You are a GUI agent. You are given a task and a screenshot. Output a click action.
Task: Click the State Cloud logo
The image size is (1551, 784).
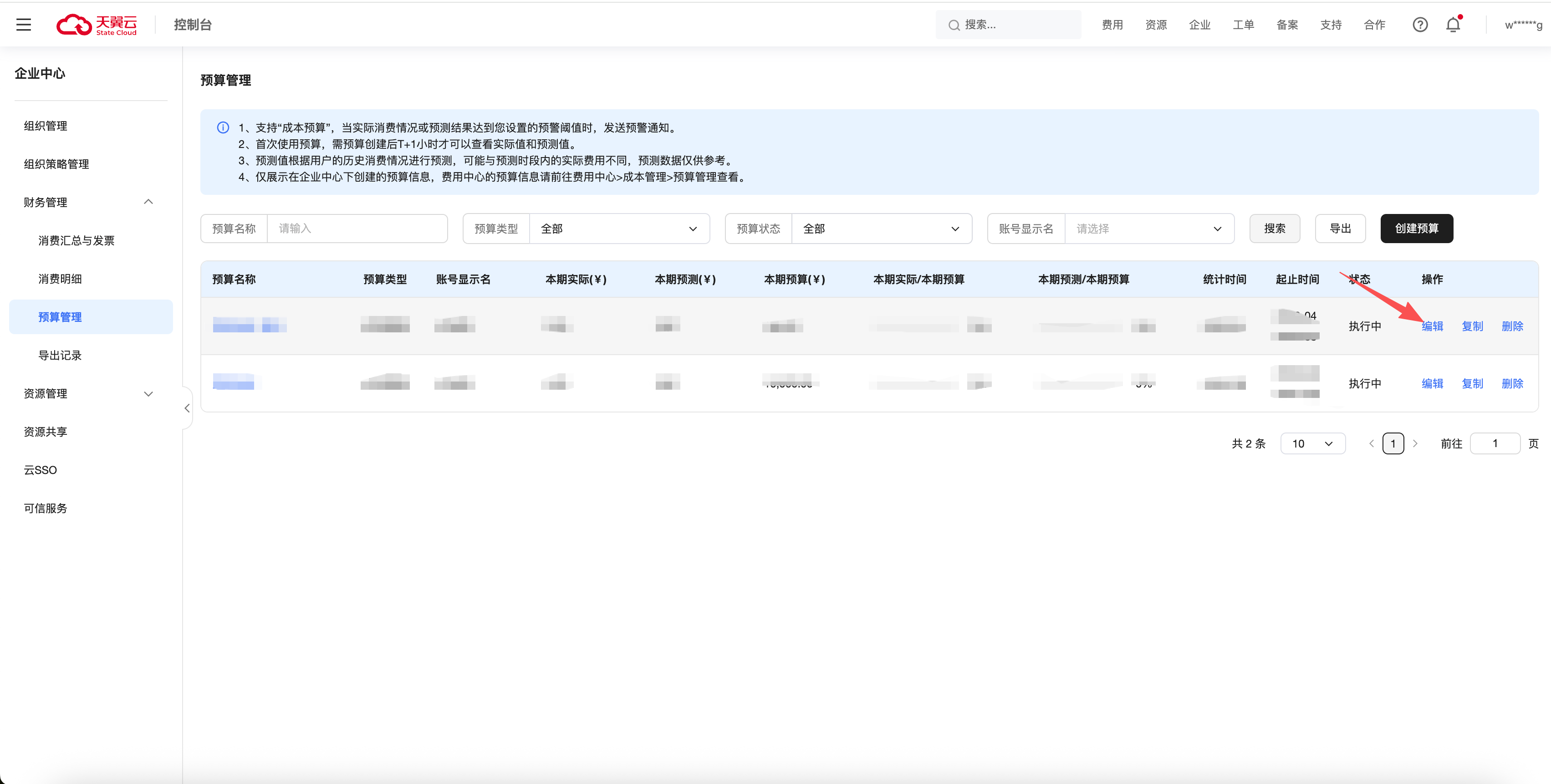pos(97,25)
